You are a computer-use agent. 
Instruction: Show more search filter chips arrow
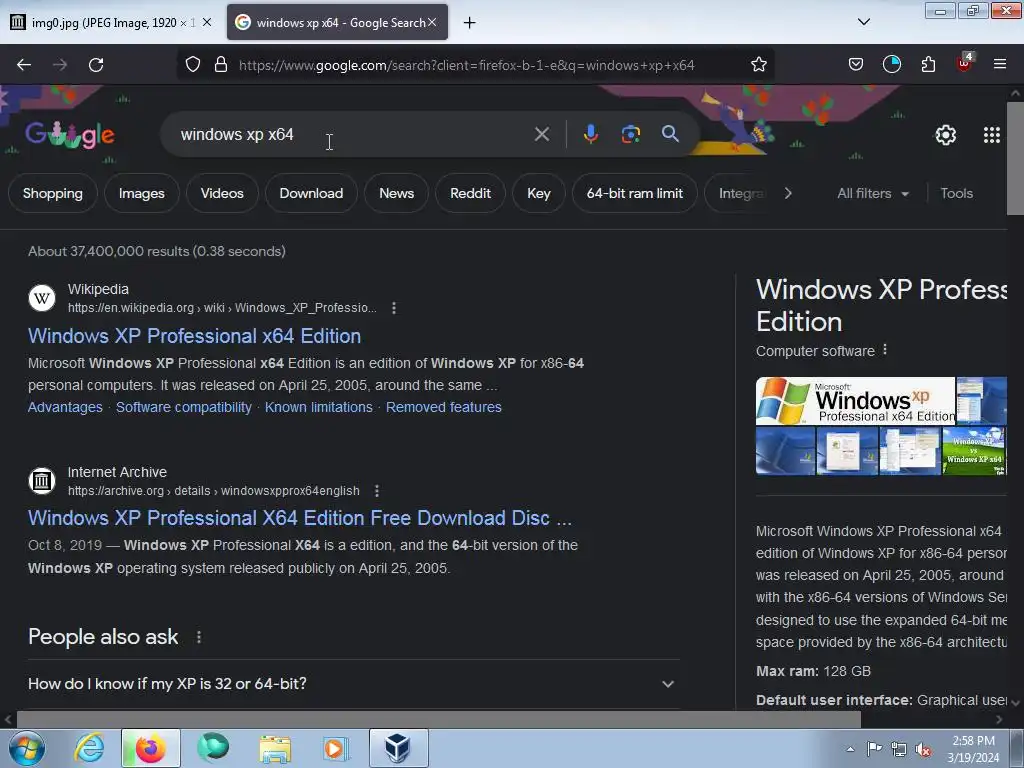(x=788, y=193)
